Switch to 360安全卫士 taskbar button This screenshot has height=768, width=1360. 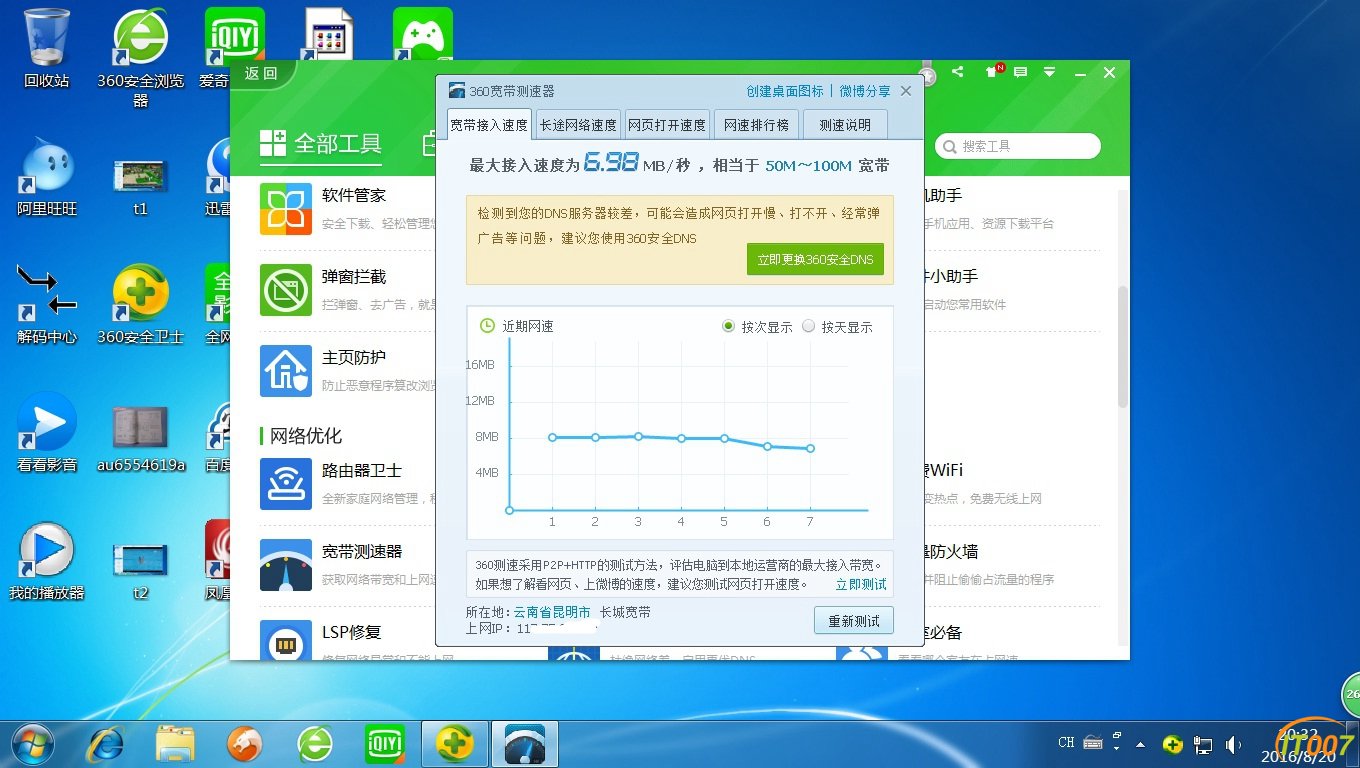(x=455, y=744)
